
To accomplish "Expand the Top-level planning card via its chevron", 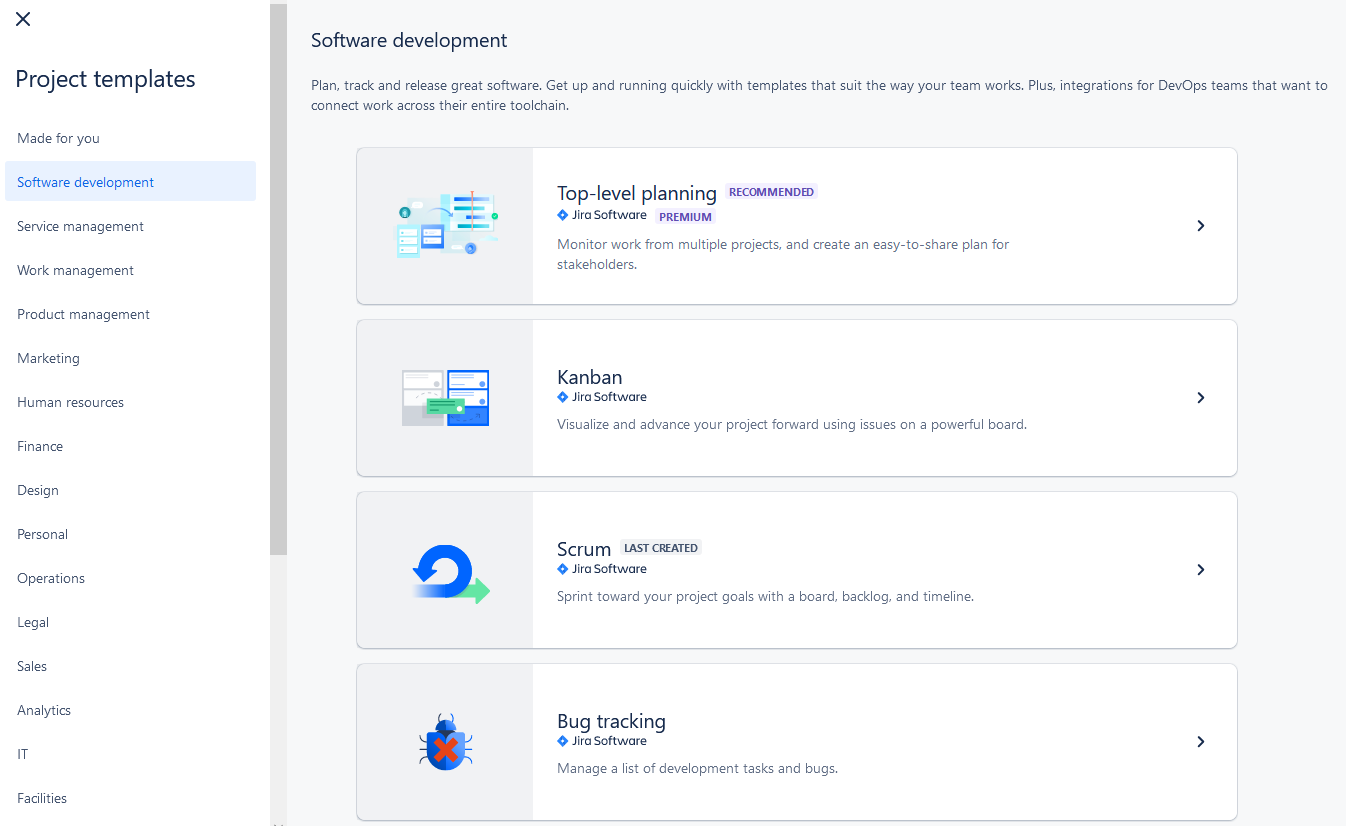I will coord(1201,226).
